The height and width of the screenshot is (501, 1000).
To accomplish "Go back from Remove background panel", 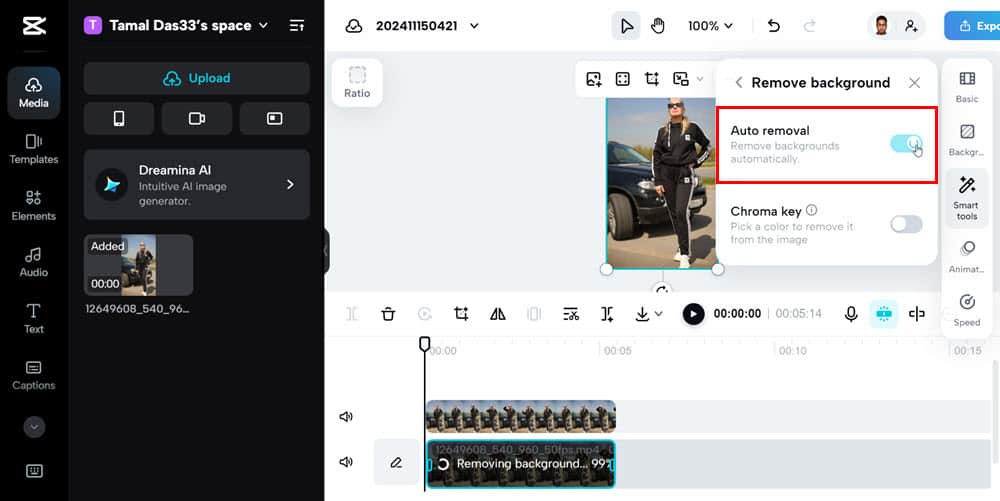I will 739,83.
